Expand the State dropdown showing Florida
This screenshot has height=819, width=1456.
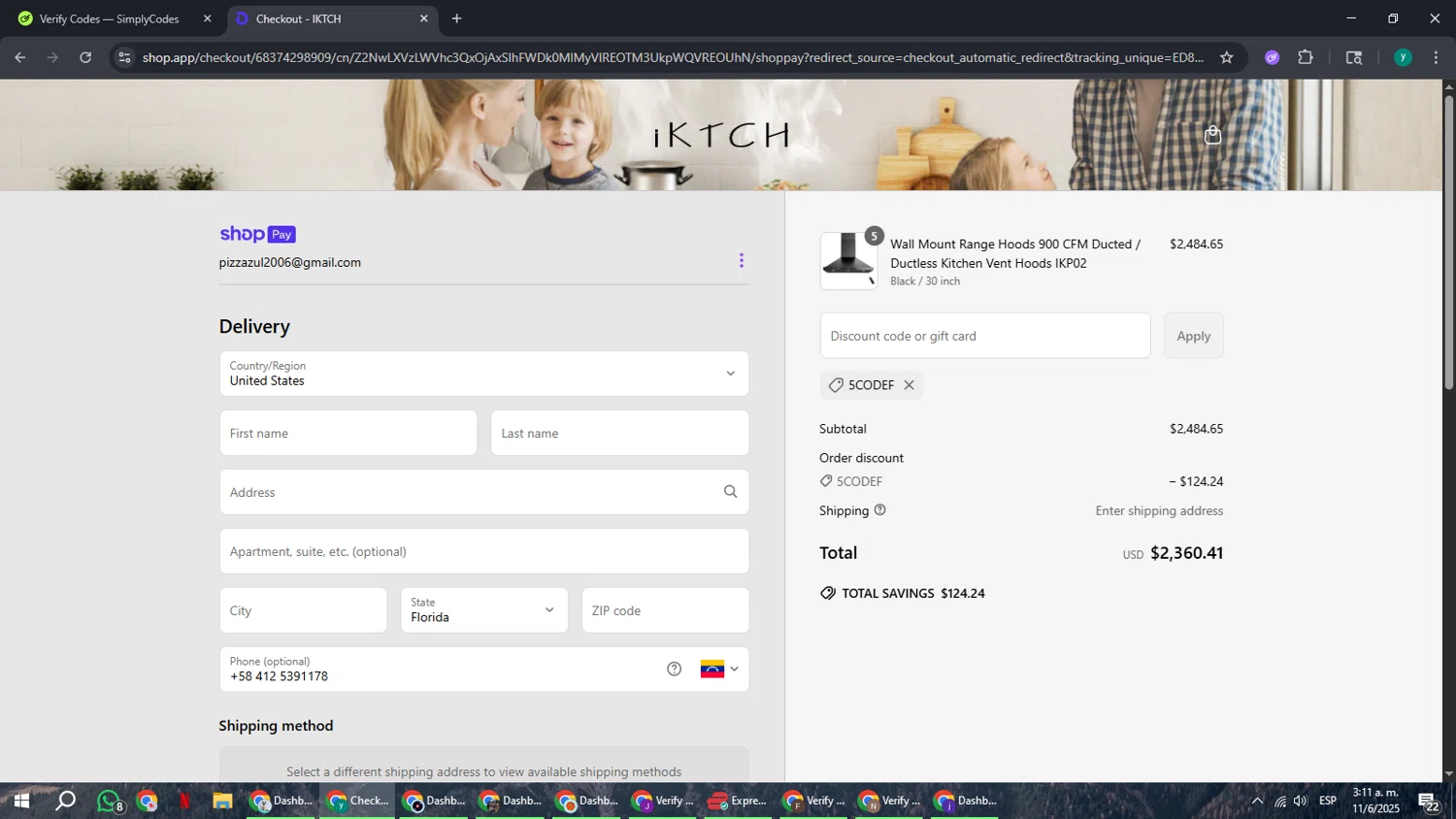click(x=484, y=610)
